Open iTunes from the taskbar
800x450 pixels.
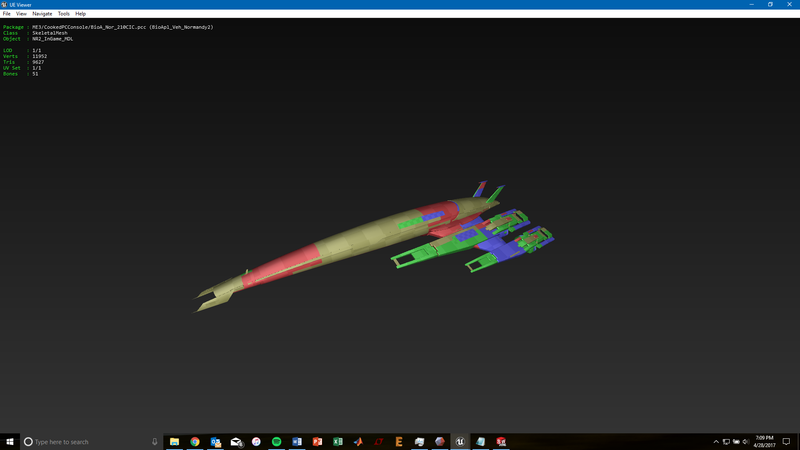256,442
